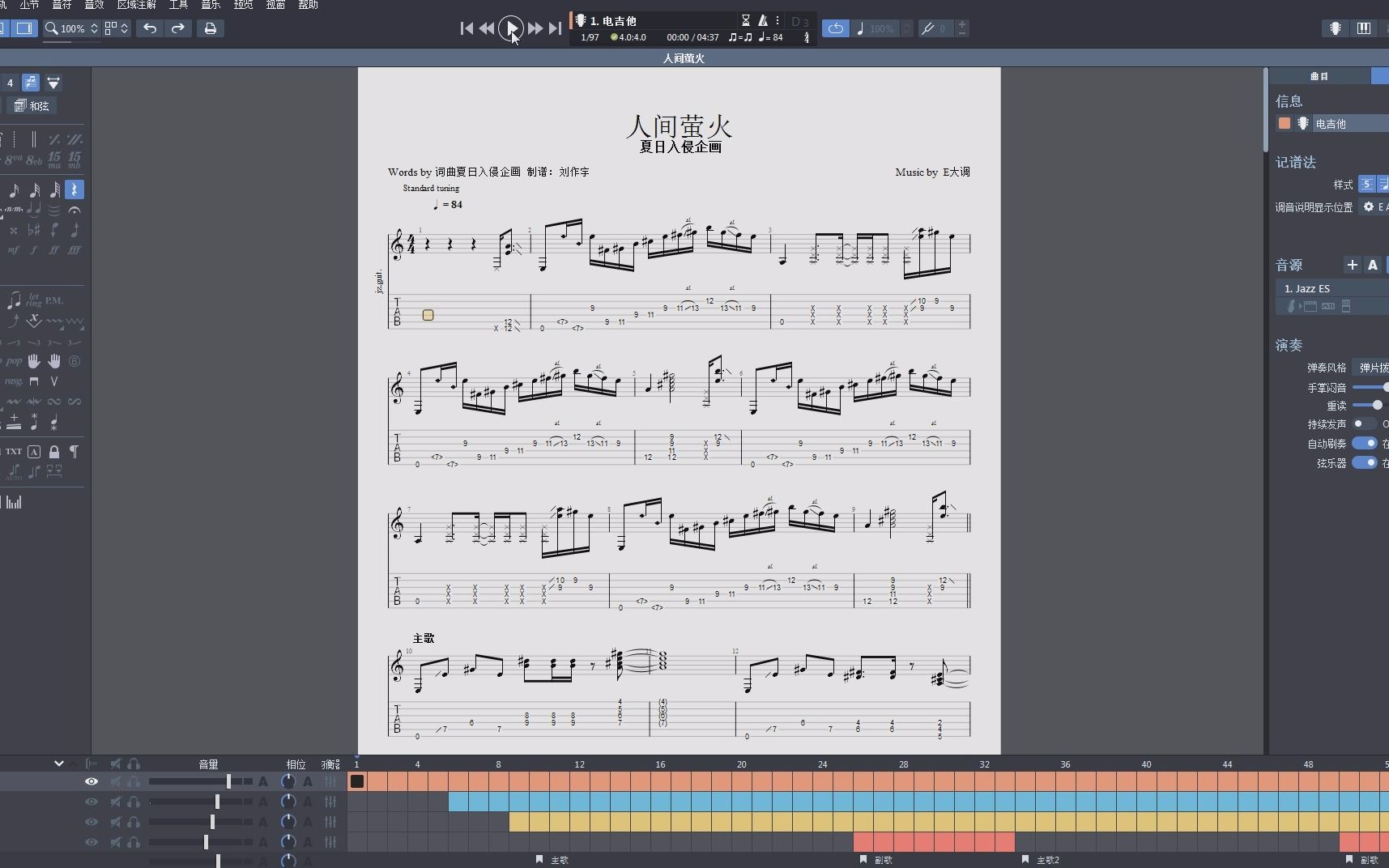Click the fermata symbol in palette
Viewport: 1389px width, 868px height.
point(75,211)
